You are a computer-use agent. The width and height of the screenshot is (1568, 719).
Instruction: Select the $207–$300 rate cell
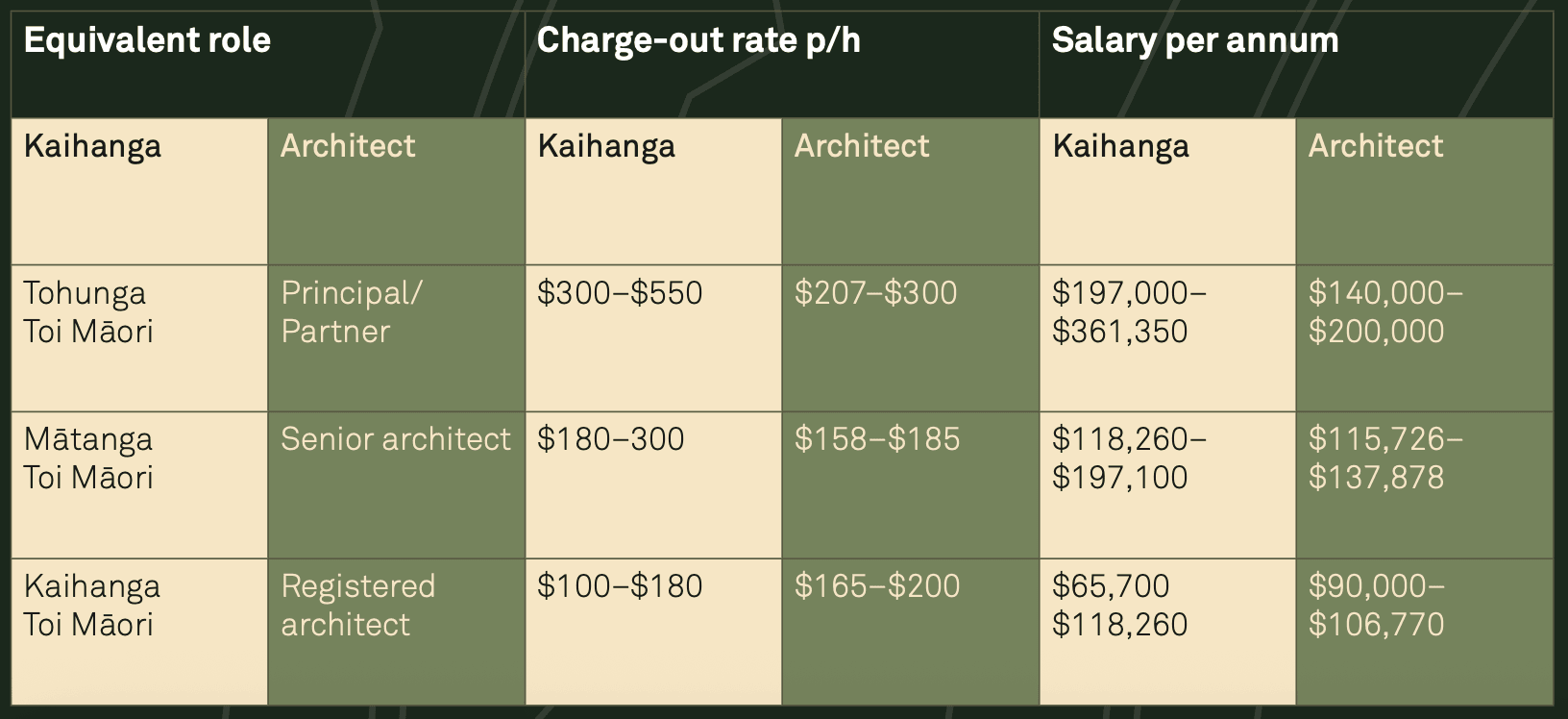point(875,293)
